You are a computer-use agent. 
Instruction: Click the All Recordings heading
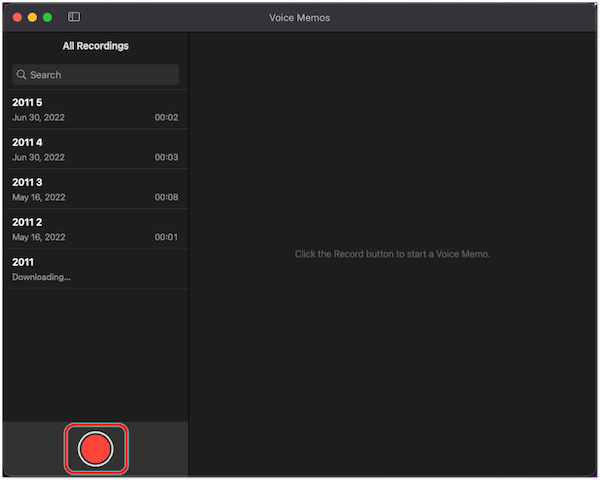click(96, 46)
